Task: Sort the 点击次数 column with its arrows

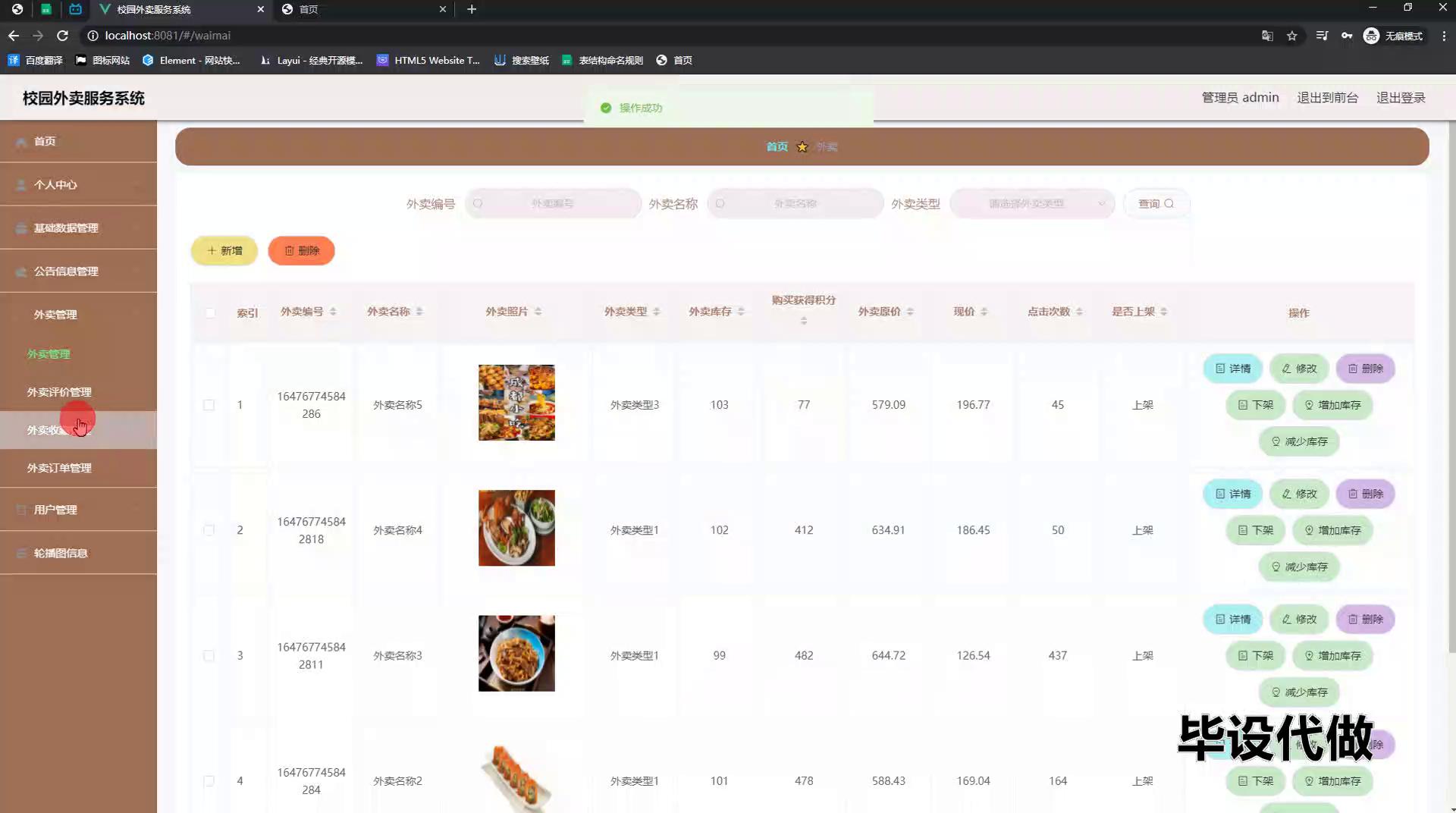Action: pos(1079,312)
